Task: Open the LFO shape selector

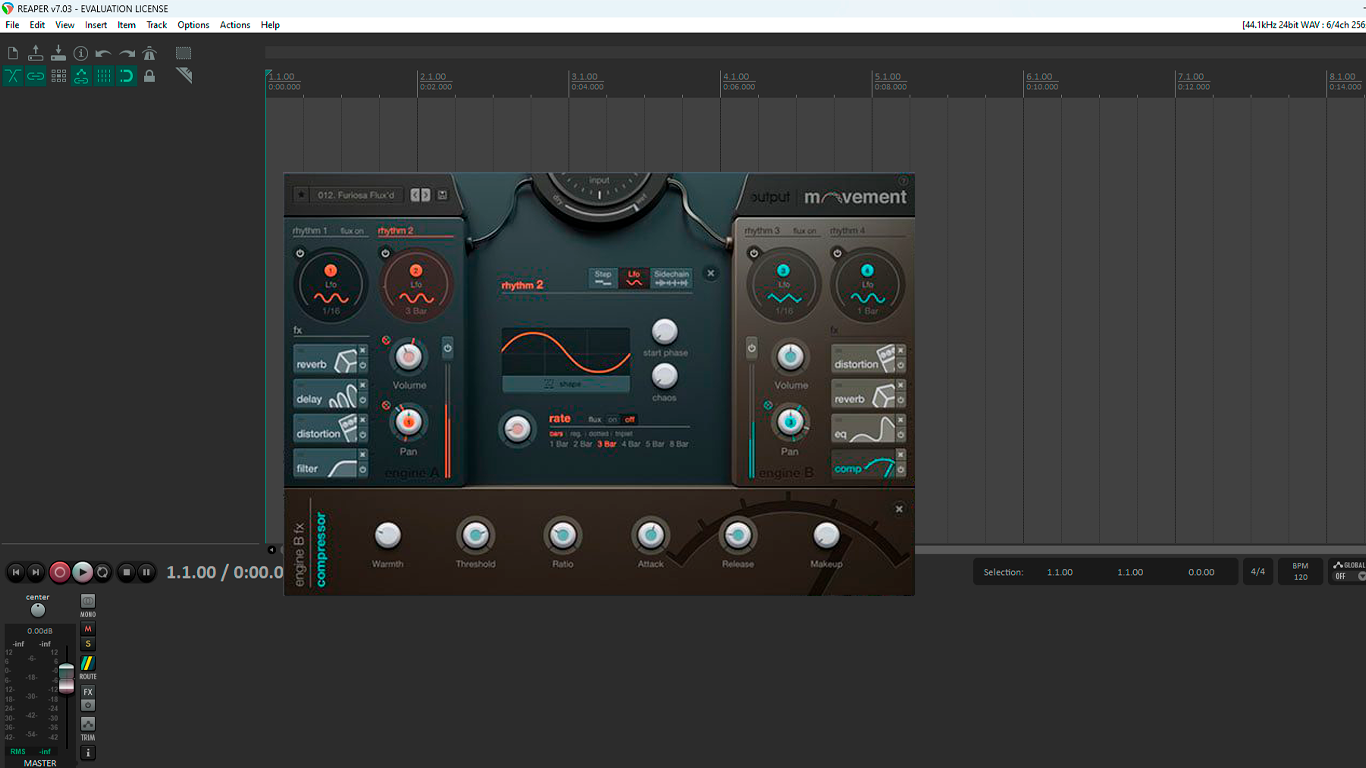Action: pyautogui.click(x=566, y=384)
